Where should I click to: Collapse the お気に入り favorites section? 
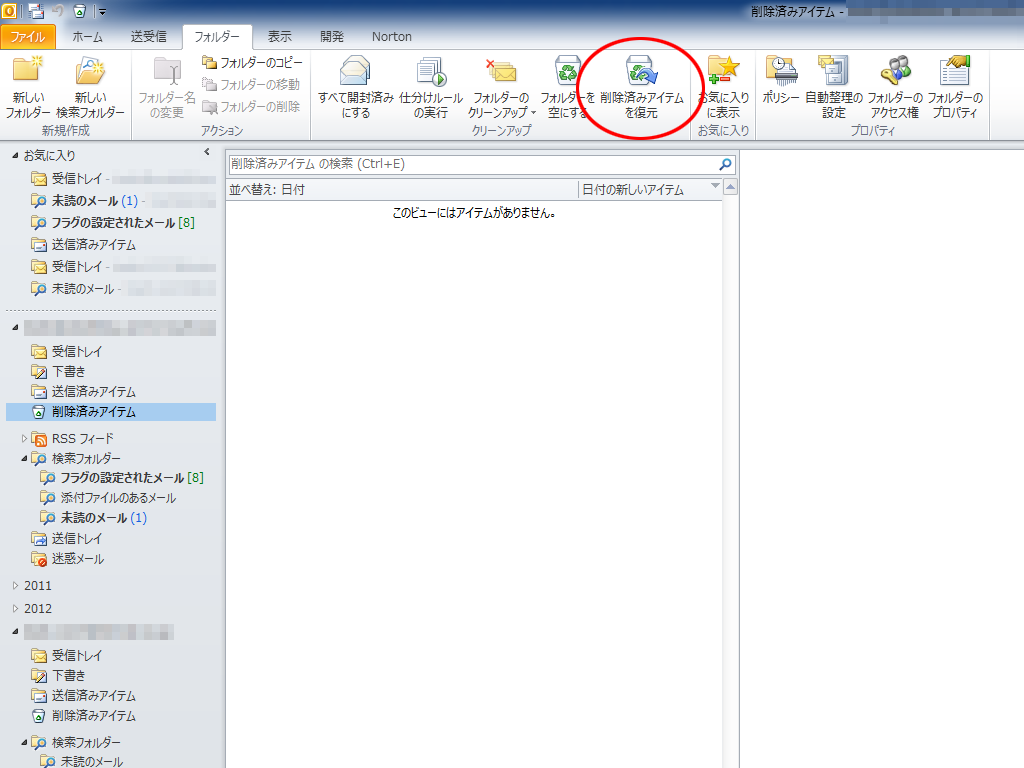tap(15, 156)
